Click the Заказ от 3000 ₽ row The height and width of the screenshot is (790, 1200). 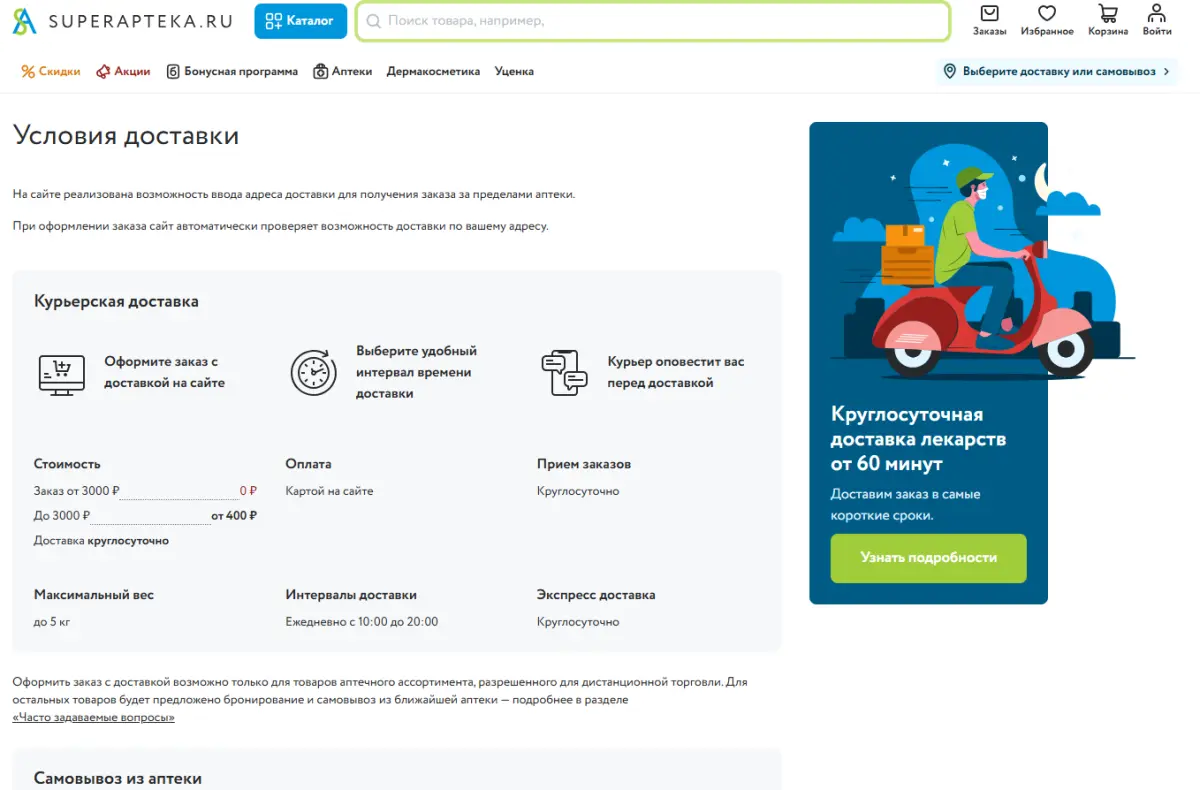pos(145,491)
